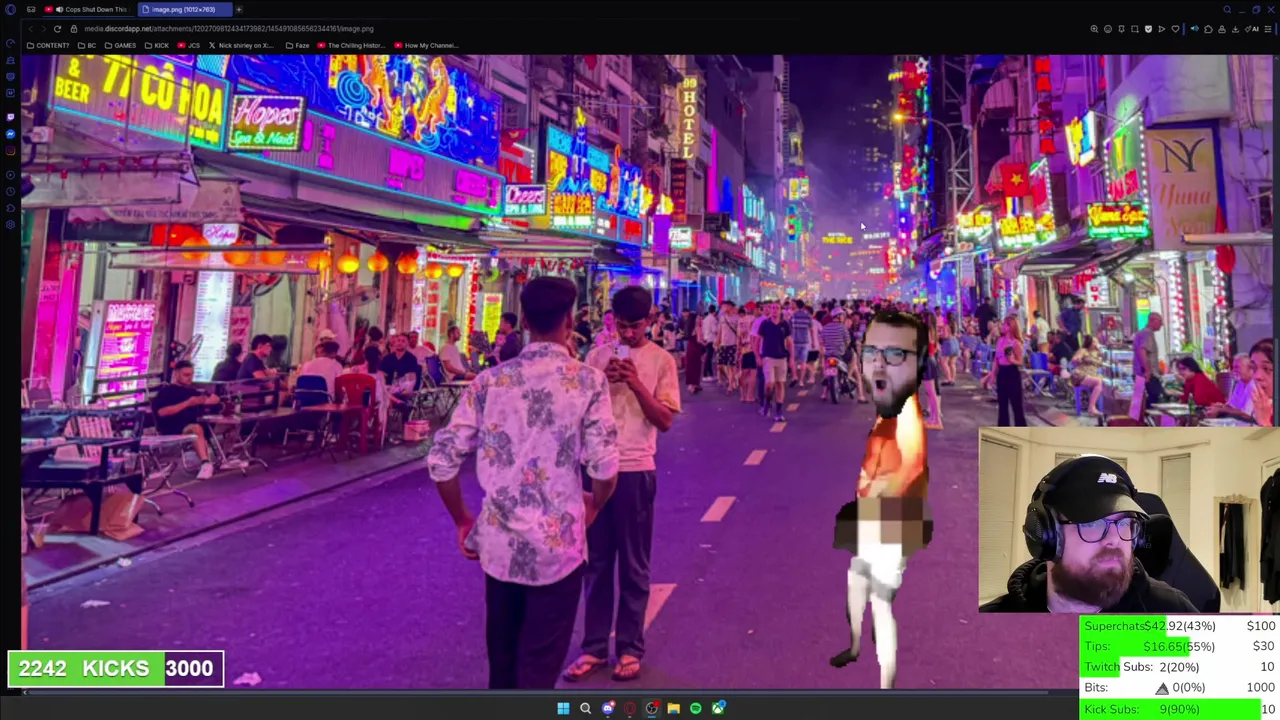The width and height of the screenshot is (1280, 720).
Task: Open the 'Nick shirley on X' bookmark
Action: pyautogui.click(x=240, y=45)
